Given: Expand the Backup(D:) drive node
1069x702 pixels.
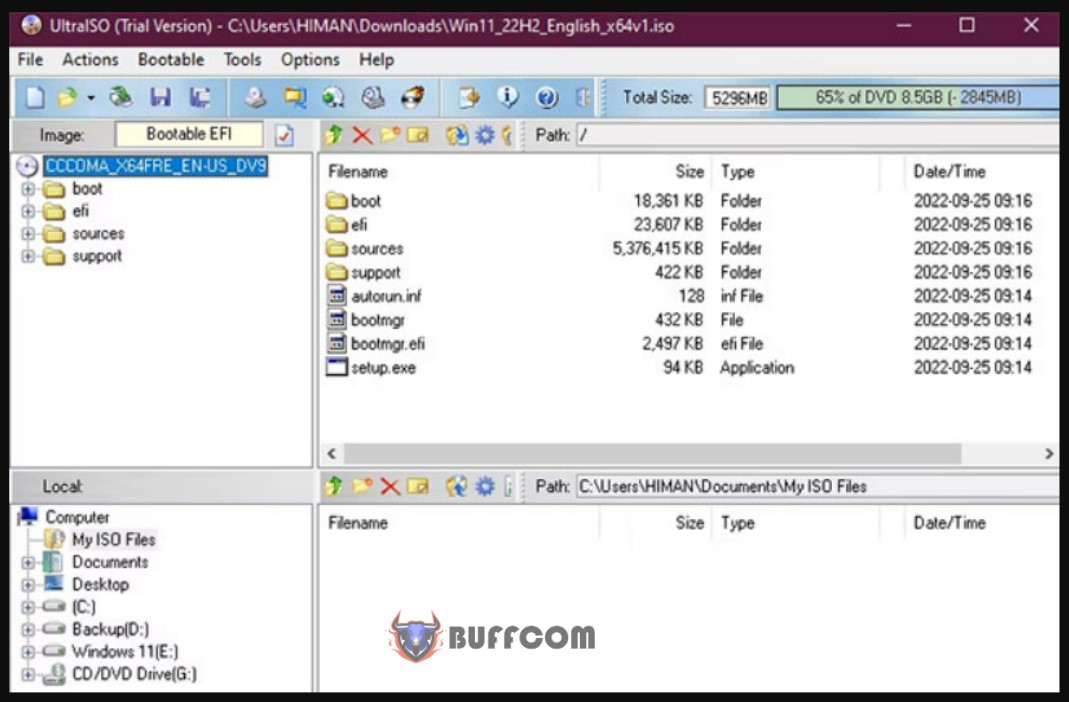Looking at the screenshot, I should click(28, 629).
